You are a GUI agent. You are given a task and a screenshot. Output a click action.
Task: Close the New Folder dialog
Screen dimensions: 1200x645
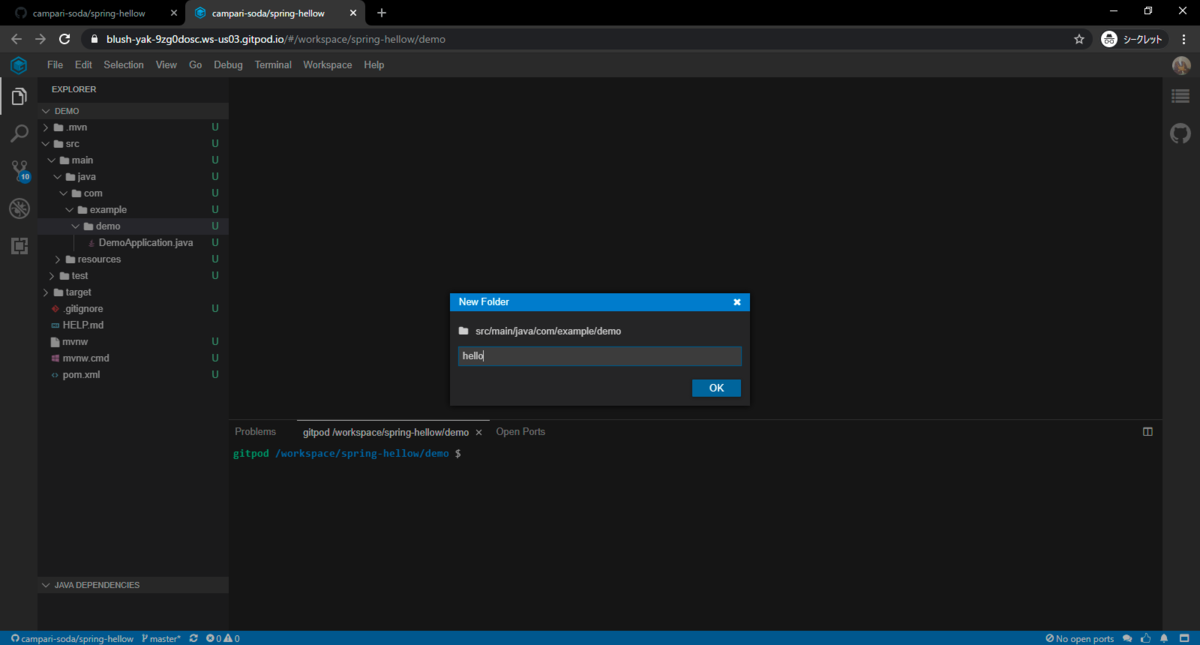[x=737, y=302]
